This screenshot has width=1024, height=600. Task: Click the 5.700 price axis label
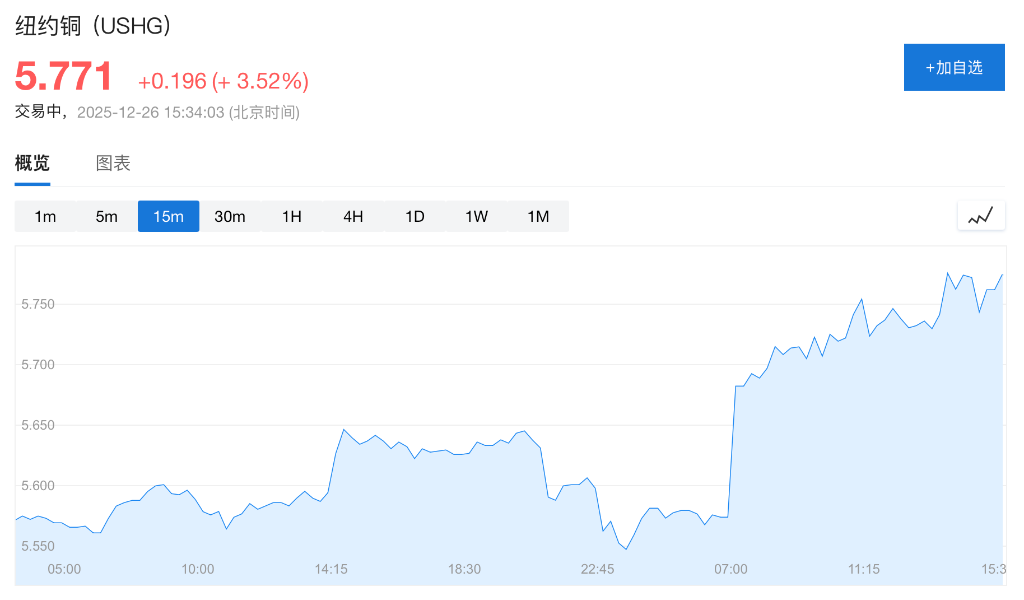click(37, 365)
